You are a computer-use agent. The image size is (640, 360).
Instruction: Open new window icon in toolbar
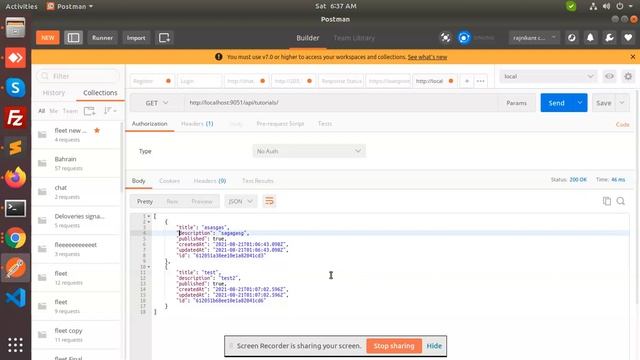[x=164, y=38]
